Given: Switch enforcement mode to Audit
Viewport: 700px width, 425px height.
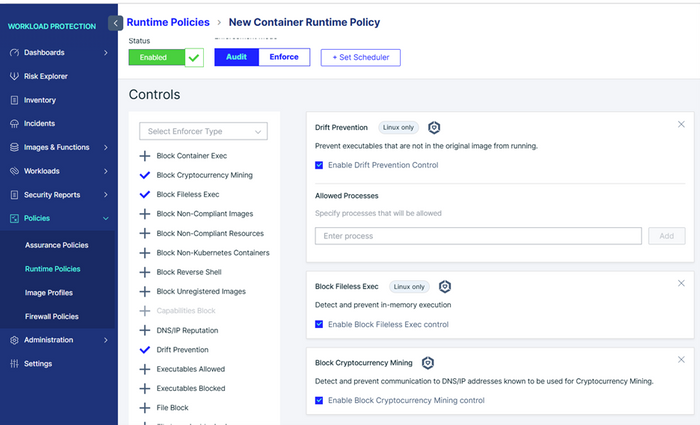Looking at the screenshot, I should (237, 57).
